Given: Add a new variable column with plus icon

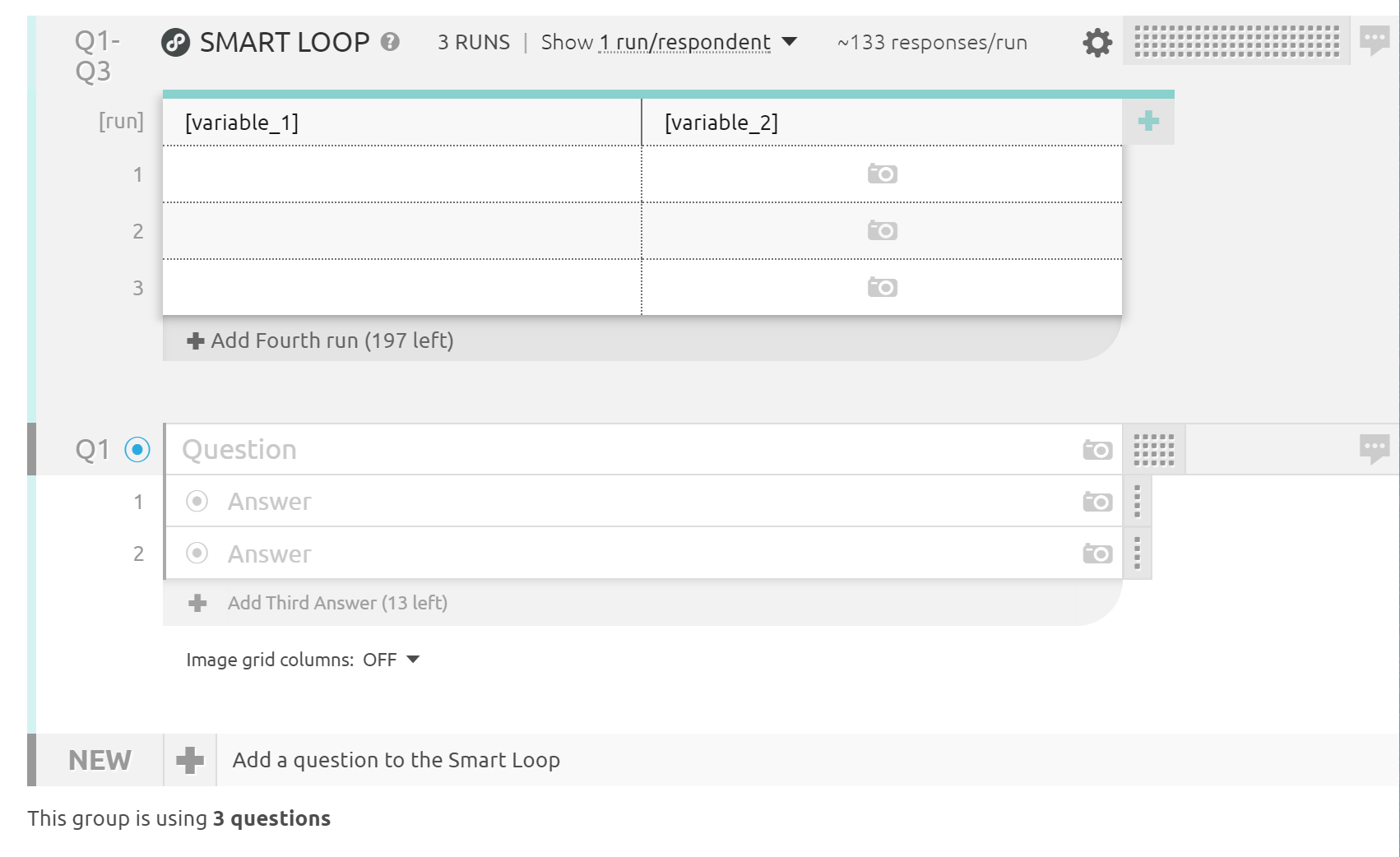Looking at the screenshot, I should (x=1148, y=122).
